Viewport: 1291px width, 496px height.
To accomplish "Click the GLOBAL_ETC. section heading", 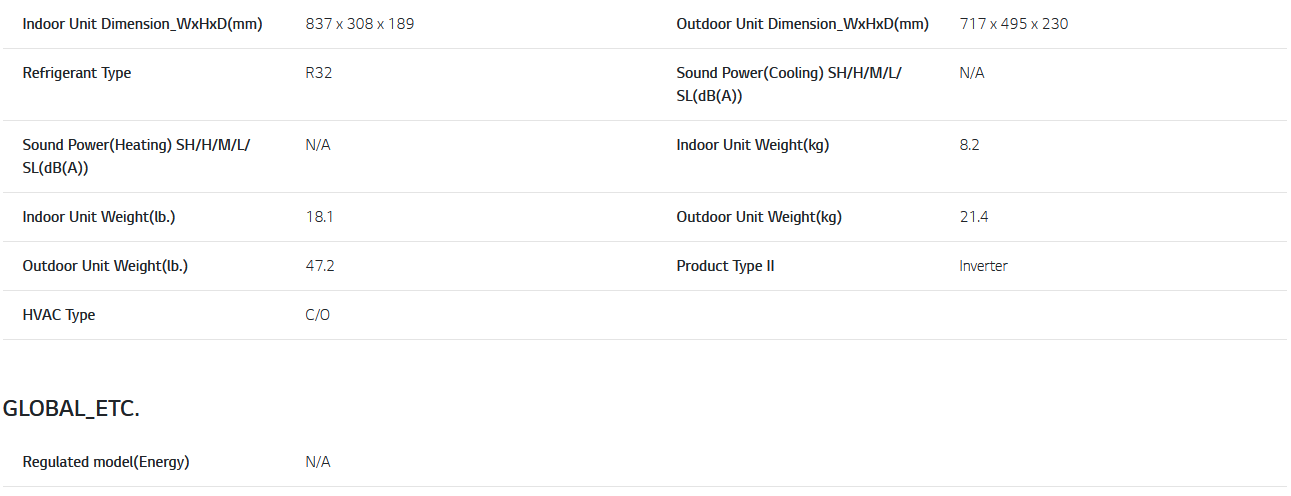I will (x=71, y=408).
